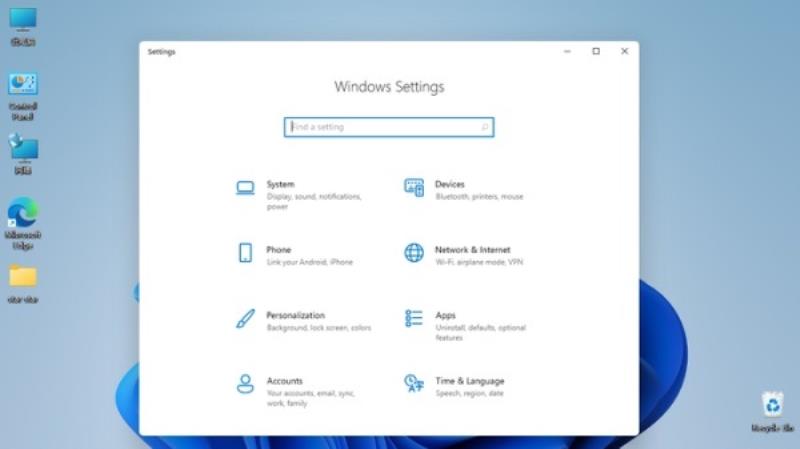Open the Accounts person icon
This screenshot has height=449, width=800.
[x=245, y=384]
